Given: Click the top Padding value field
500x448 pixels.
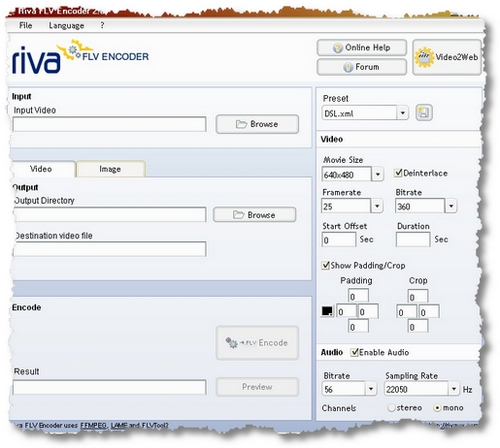Looking at the screenshot, I should click(358, 296).
